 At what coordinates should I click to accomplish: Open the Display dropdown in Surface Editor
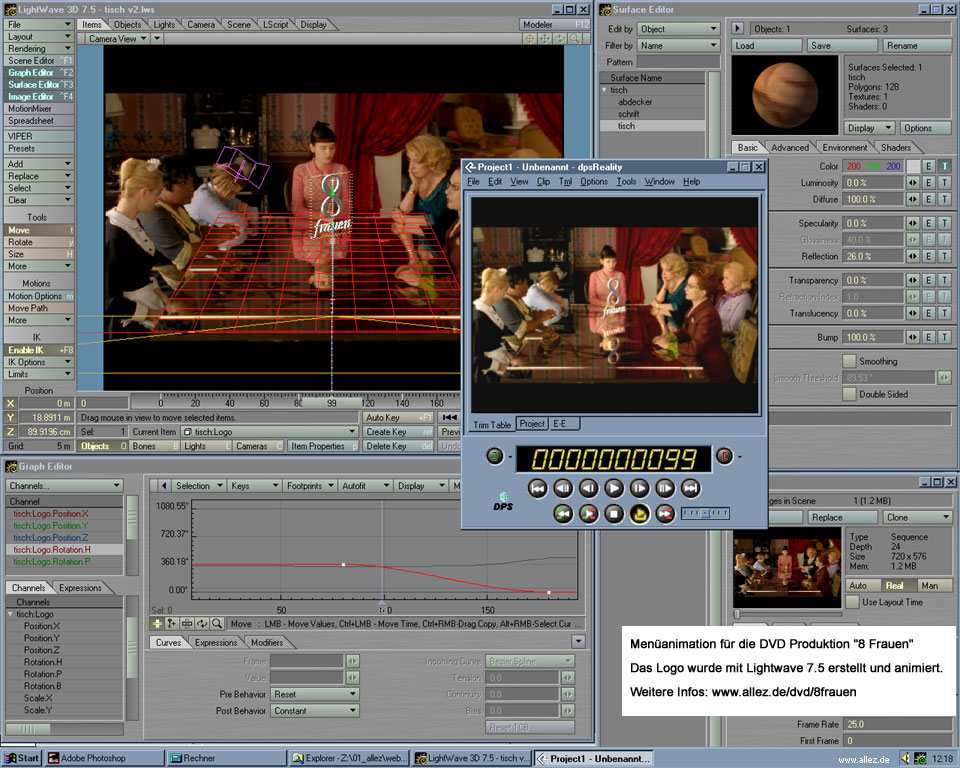point(869,128)
